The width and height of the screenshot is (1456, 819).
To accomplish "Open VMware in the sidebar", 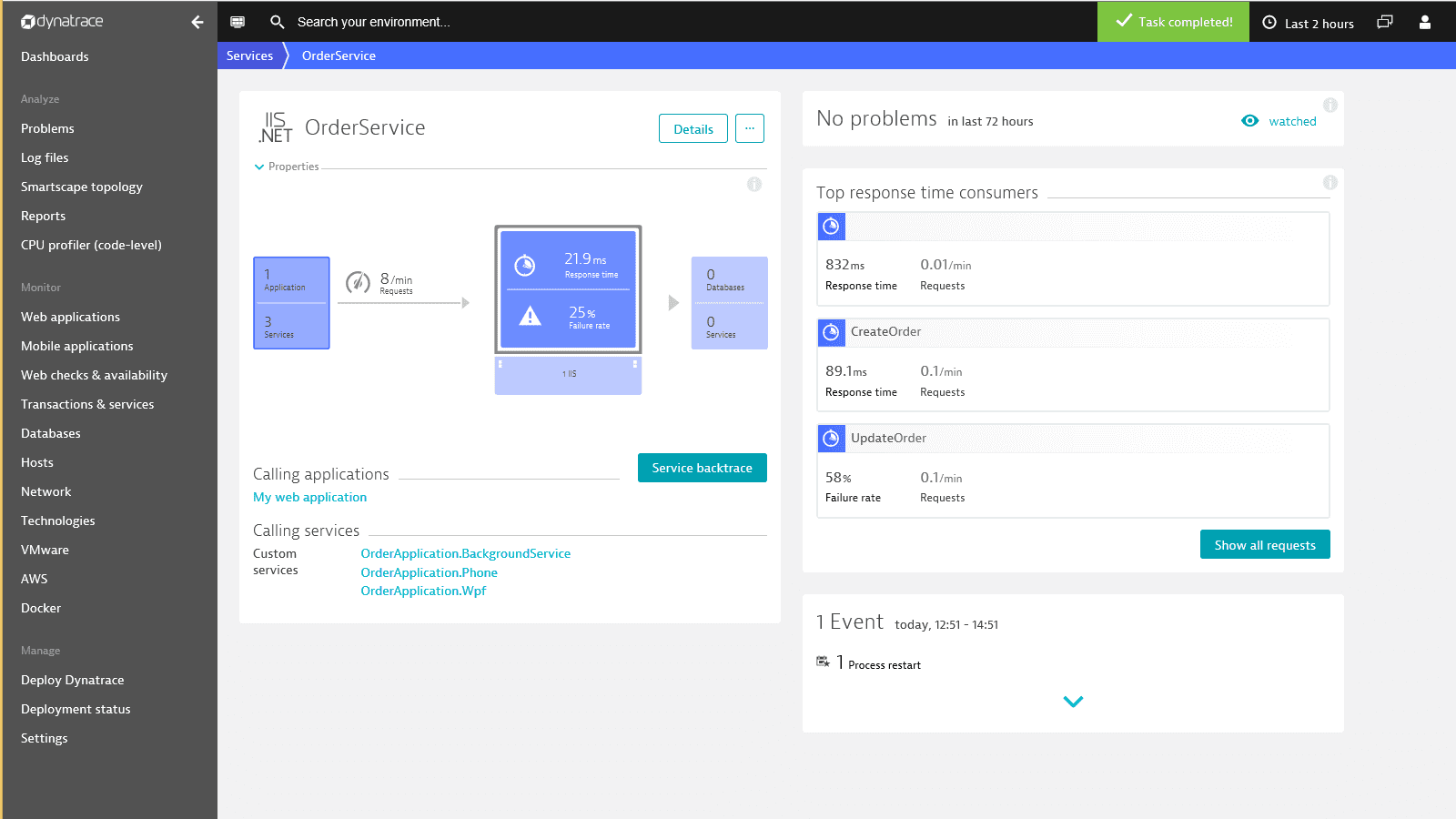I will point(45,550).
